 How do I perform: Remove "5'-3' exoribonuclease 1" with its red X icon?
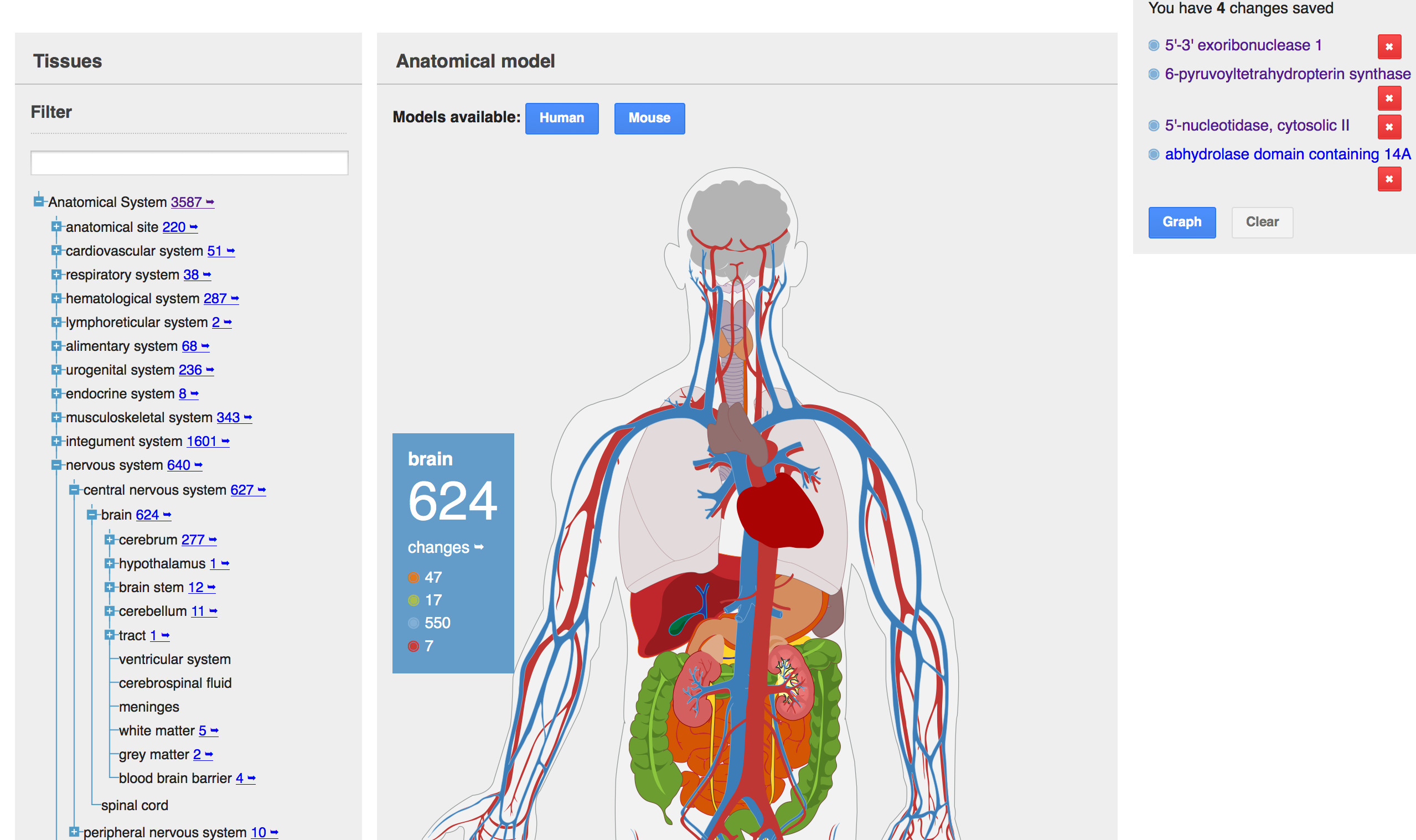(x=1389, y=48)
